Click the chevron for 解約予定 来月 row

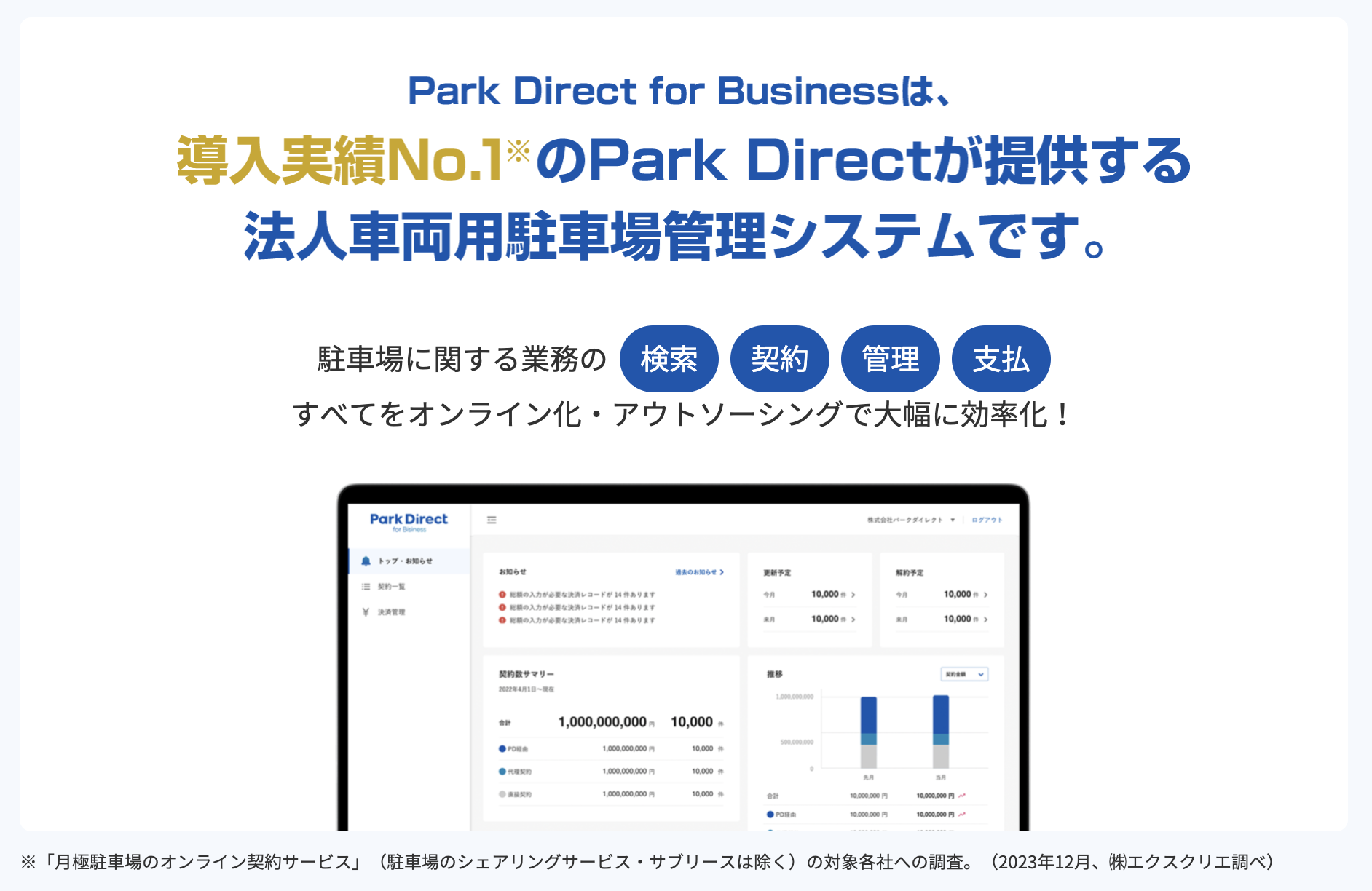[x=985, y=619]
